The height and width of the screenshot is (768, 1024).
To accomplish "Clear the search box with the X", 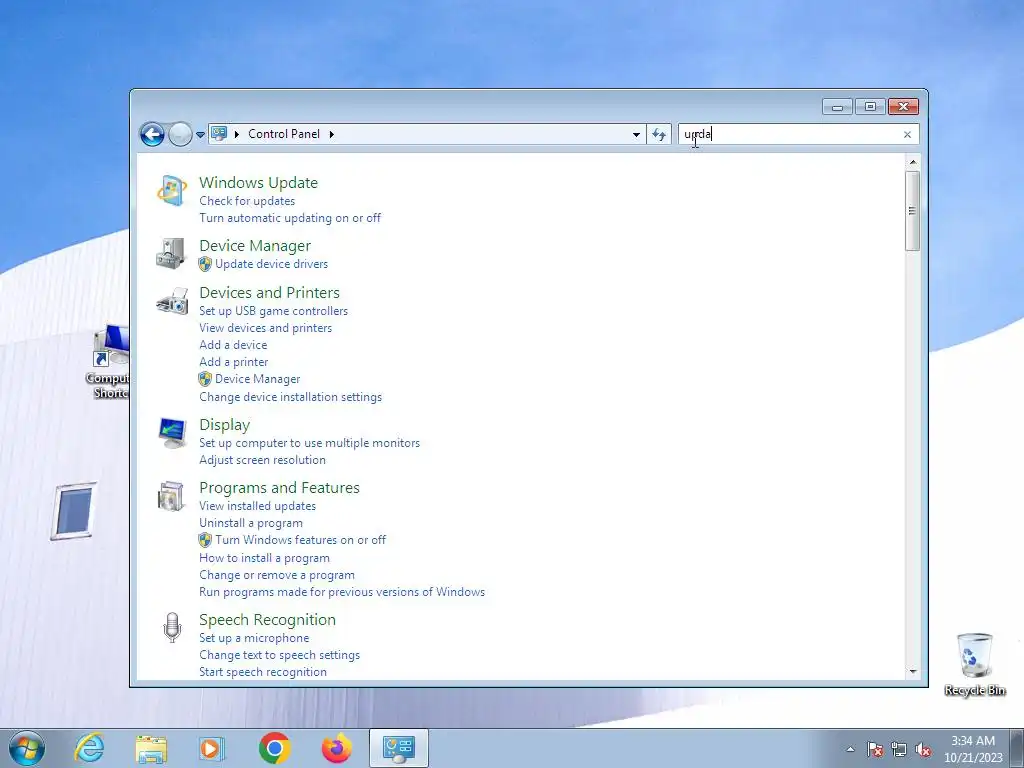I will point(907,135).
